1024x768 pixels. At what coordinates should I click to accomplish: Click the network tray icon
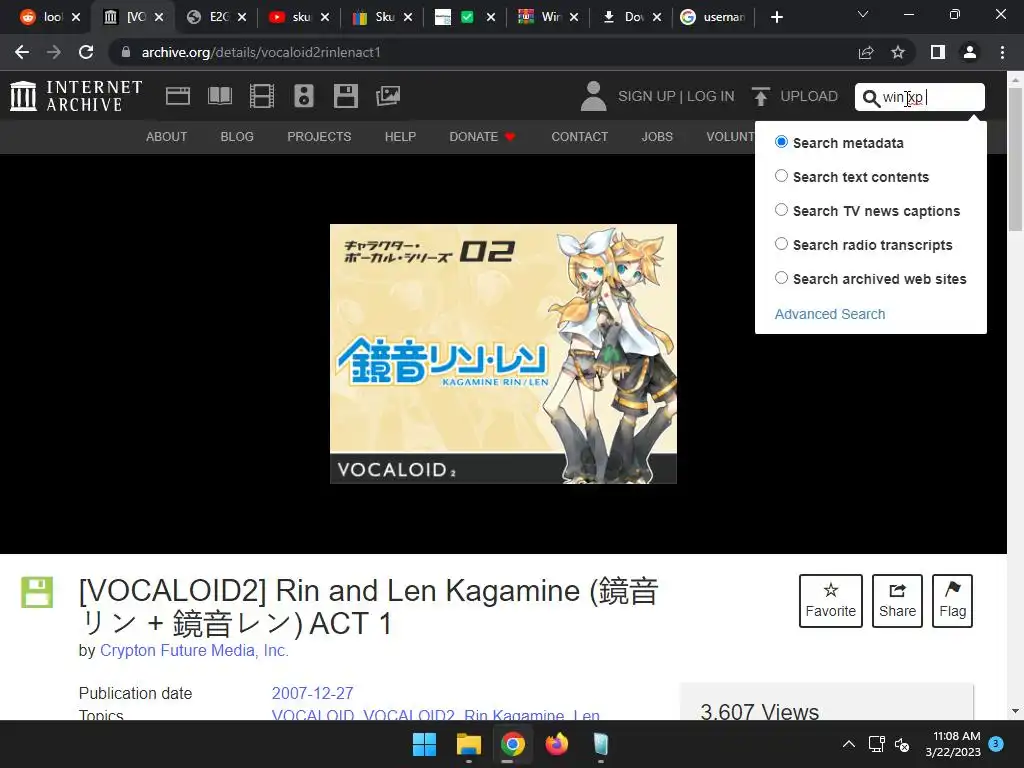click(x=876, y=744)
